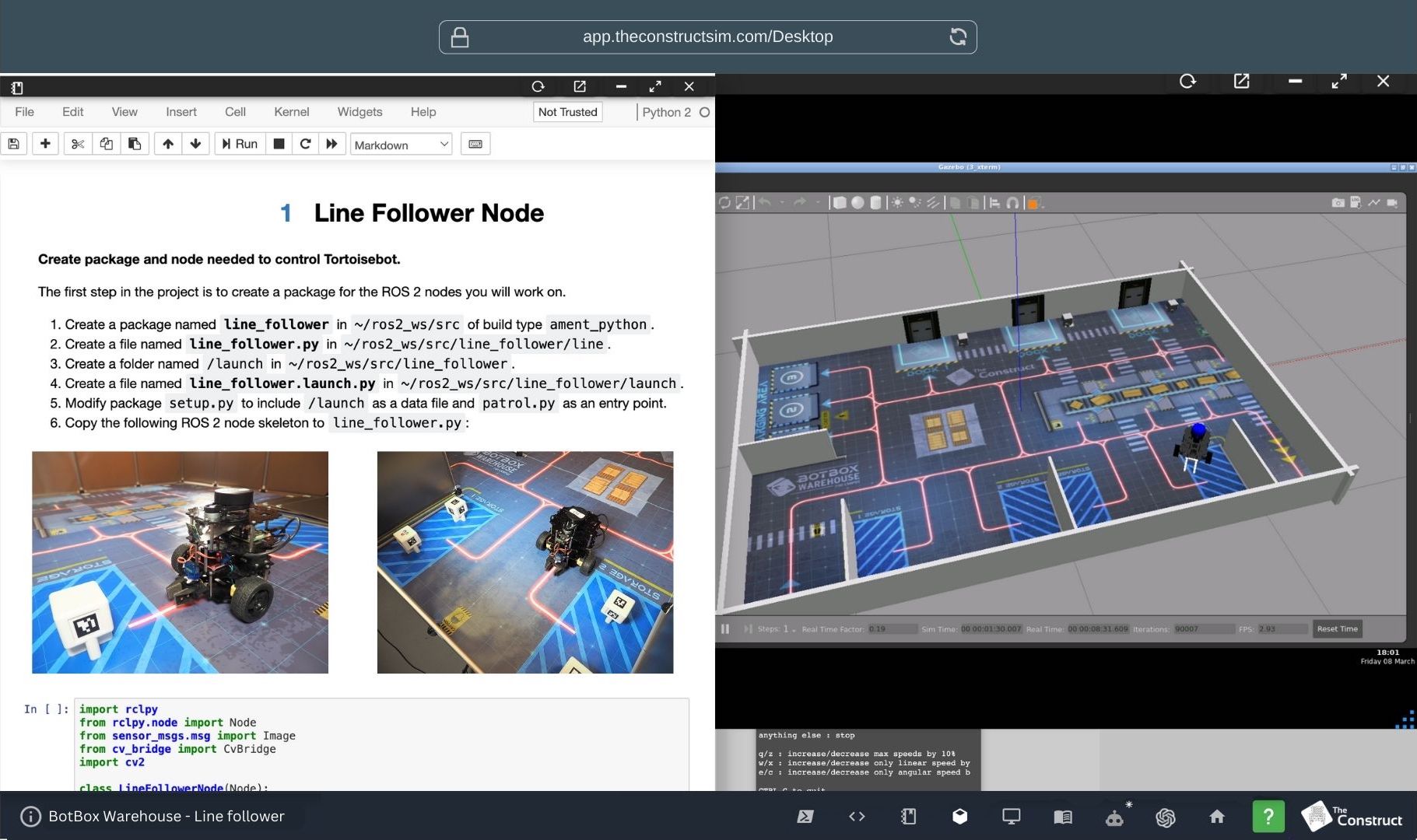Open the simulation cube tool in dock
Image resolution: width=1417 pixels, height=840 pixels.
click(x=959, y=817)
